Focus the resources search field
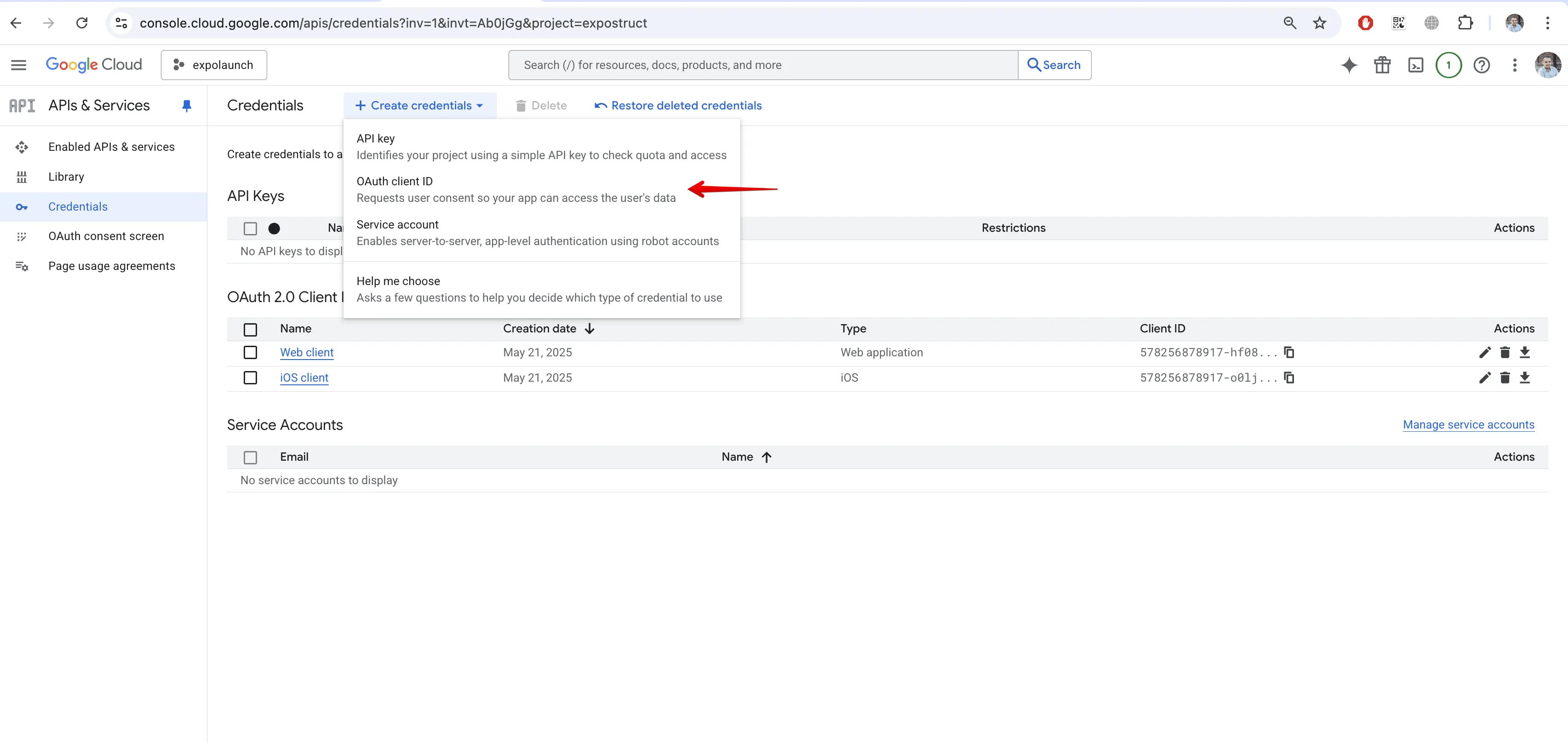 [x=763, y=65]
